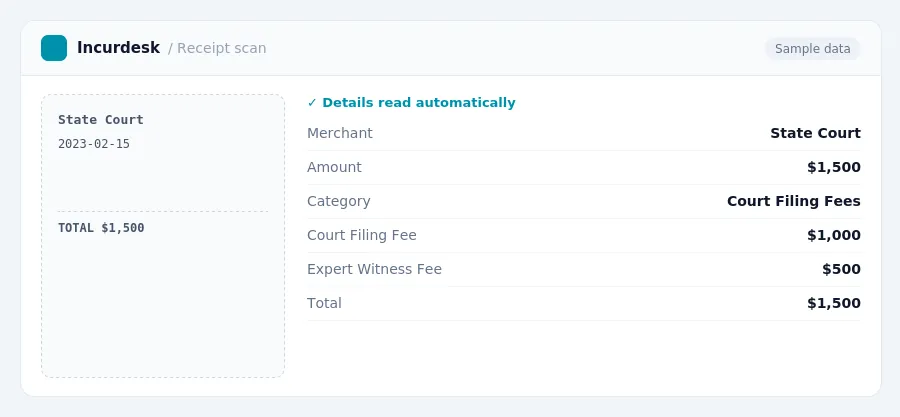This screenshot has height=417, width=900.
Task: Click the Merchant field label
Action: 340,133
